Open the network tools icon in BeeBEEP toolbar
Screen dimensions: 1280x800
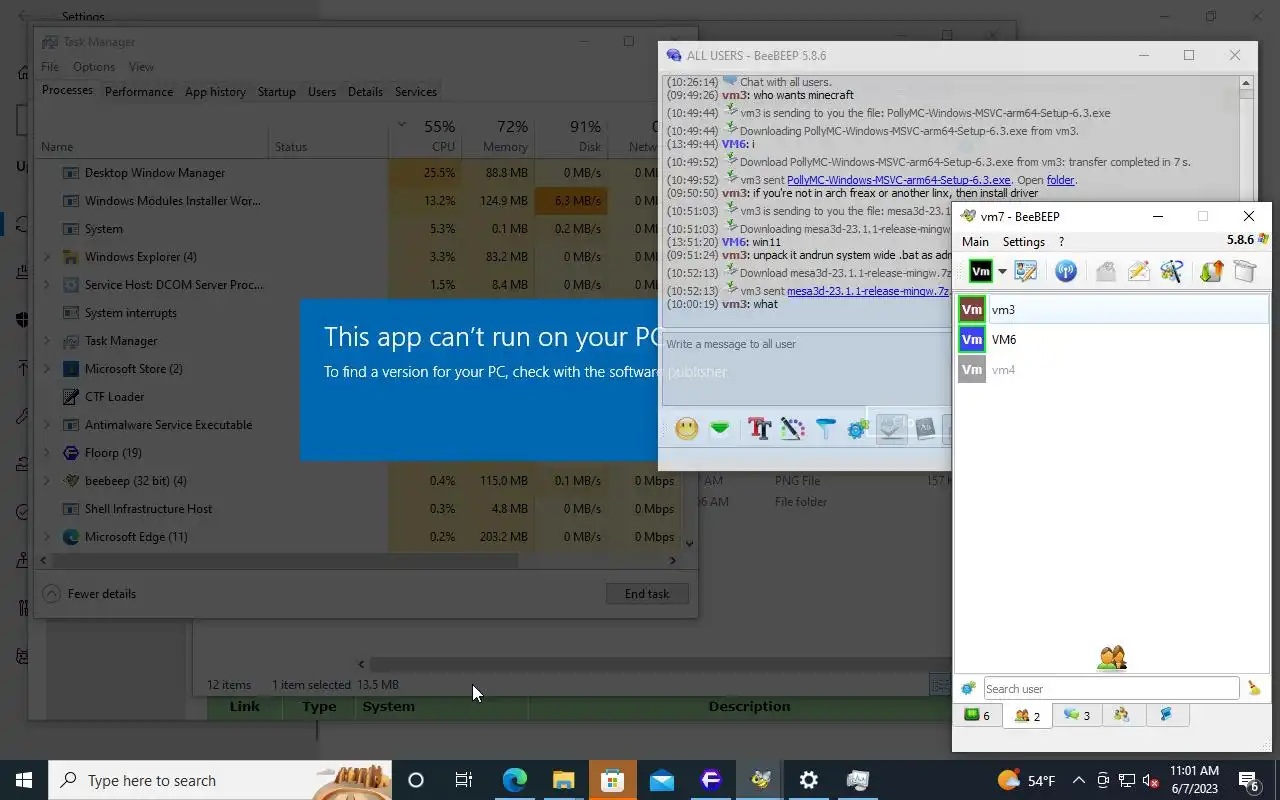[x=1171, y=271]
